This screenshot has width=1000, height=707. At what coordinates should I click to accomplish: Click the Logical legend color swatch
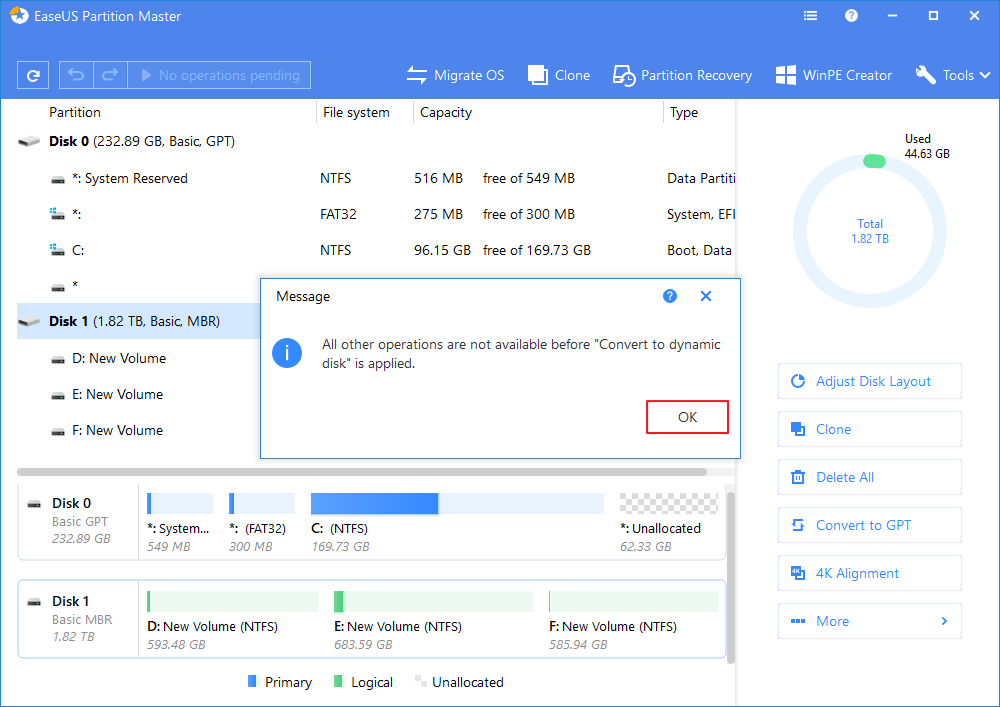[338, 681]
